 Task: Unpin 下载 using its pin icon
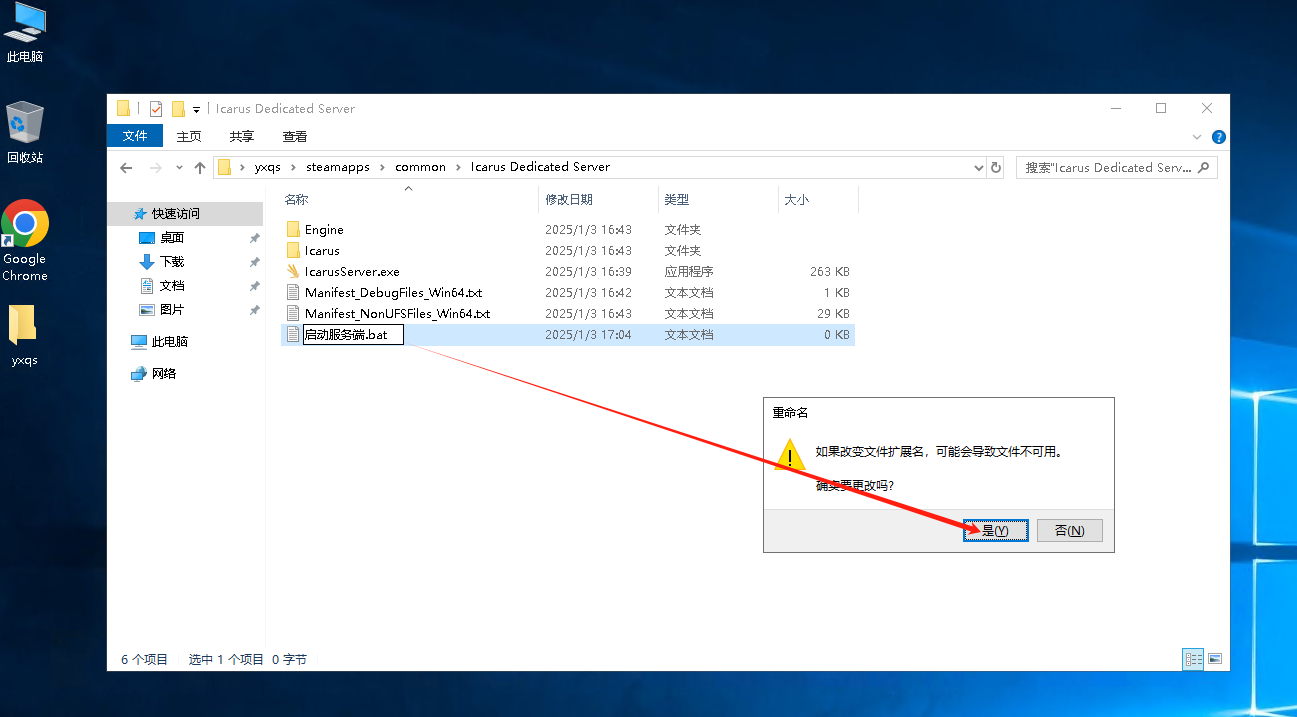pos(254,262)
